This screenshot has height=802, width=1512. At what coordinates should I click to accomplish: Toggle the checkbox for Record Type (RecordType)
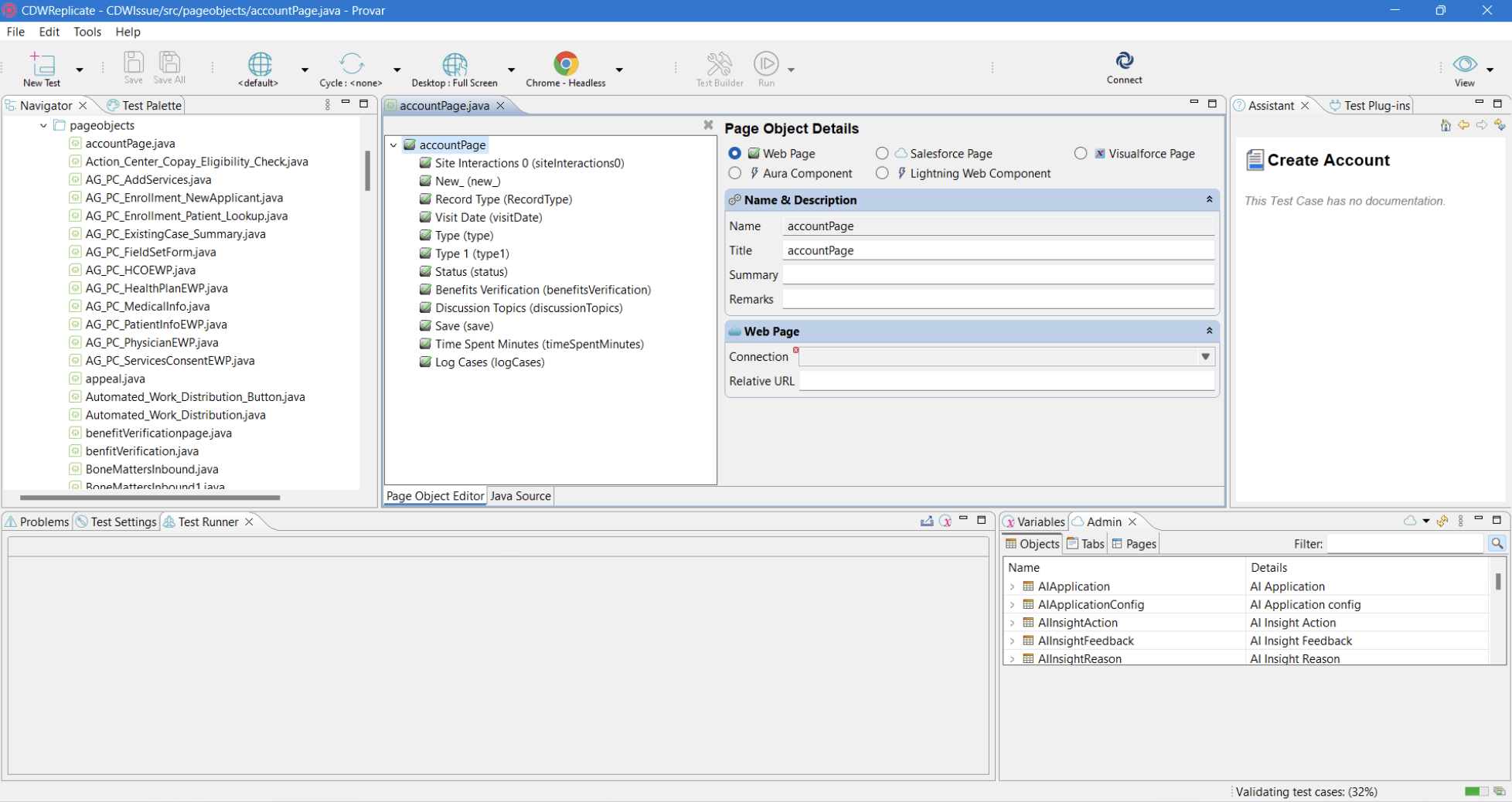[426, 199]
